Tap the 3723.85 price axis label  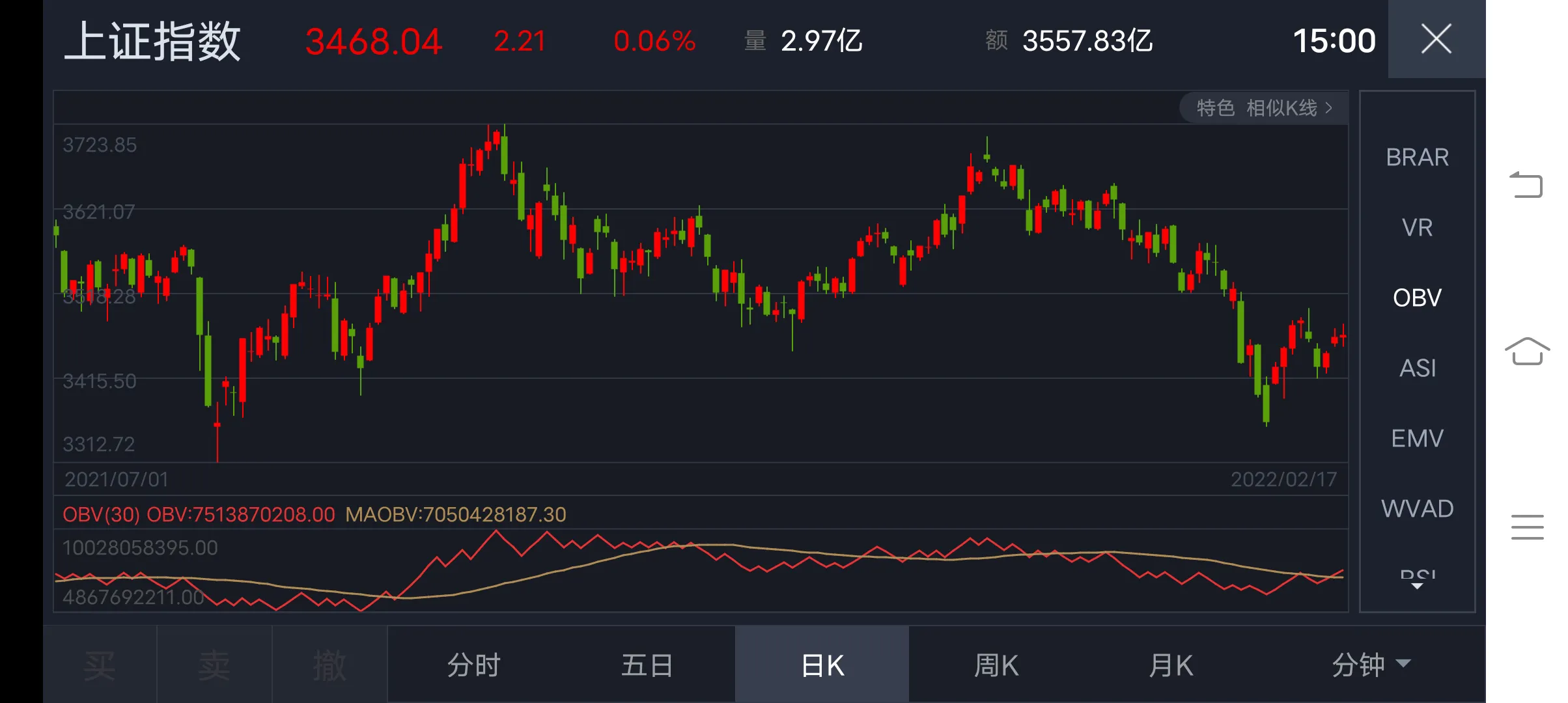point(100,145)
